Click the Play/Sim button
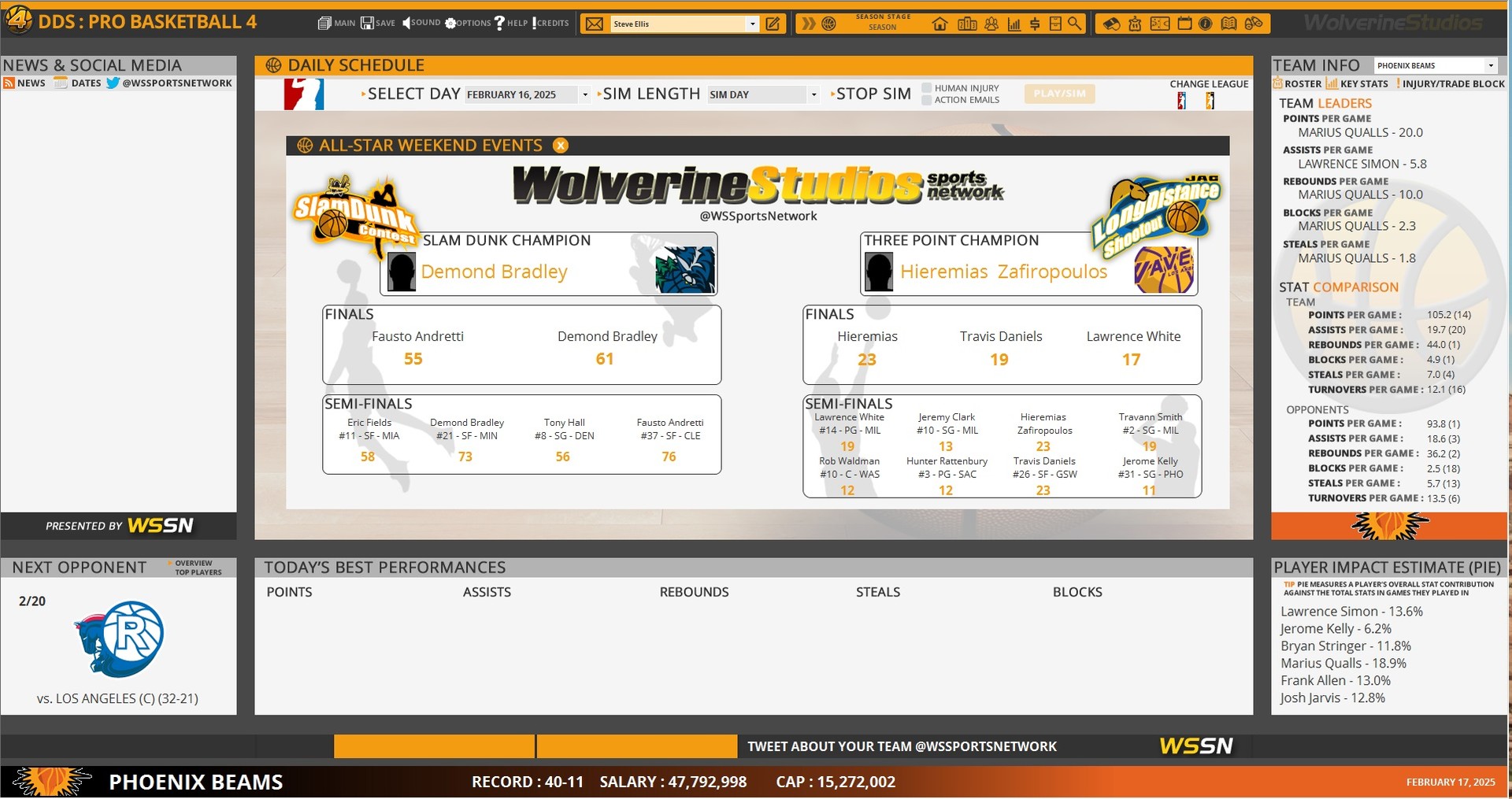Viewport: 1512px width, 799px height. point(1059,94)
